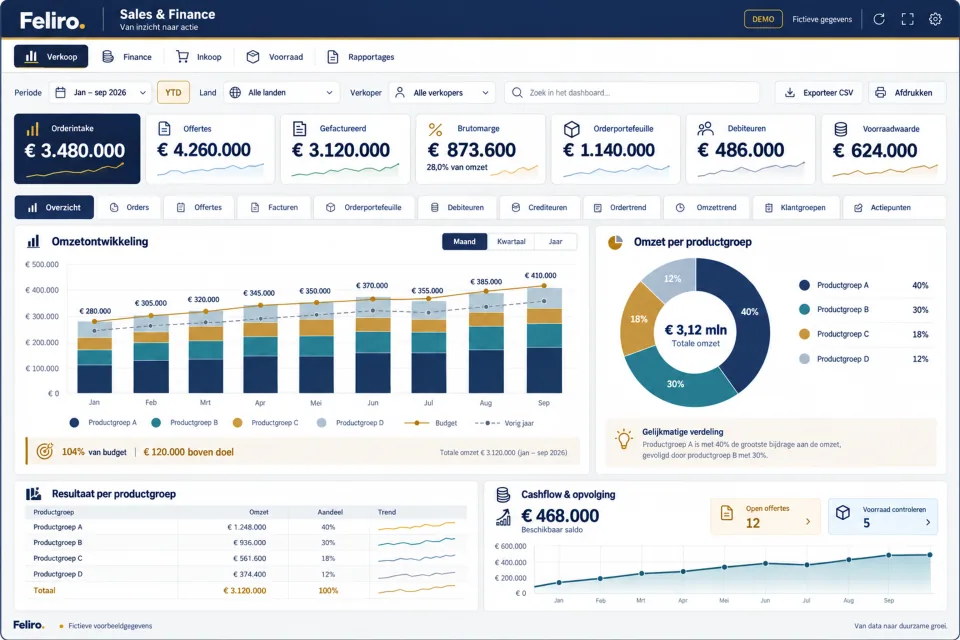Click the coin stack icon beside Cashflow & opvolging
This screenshot has width=960, height=640.
pos(503,494)
